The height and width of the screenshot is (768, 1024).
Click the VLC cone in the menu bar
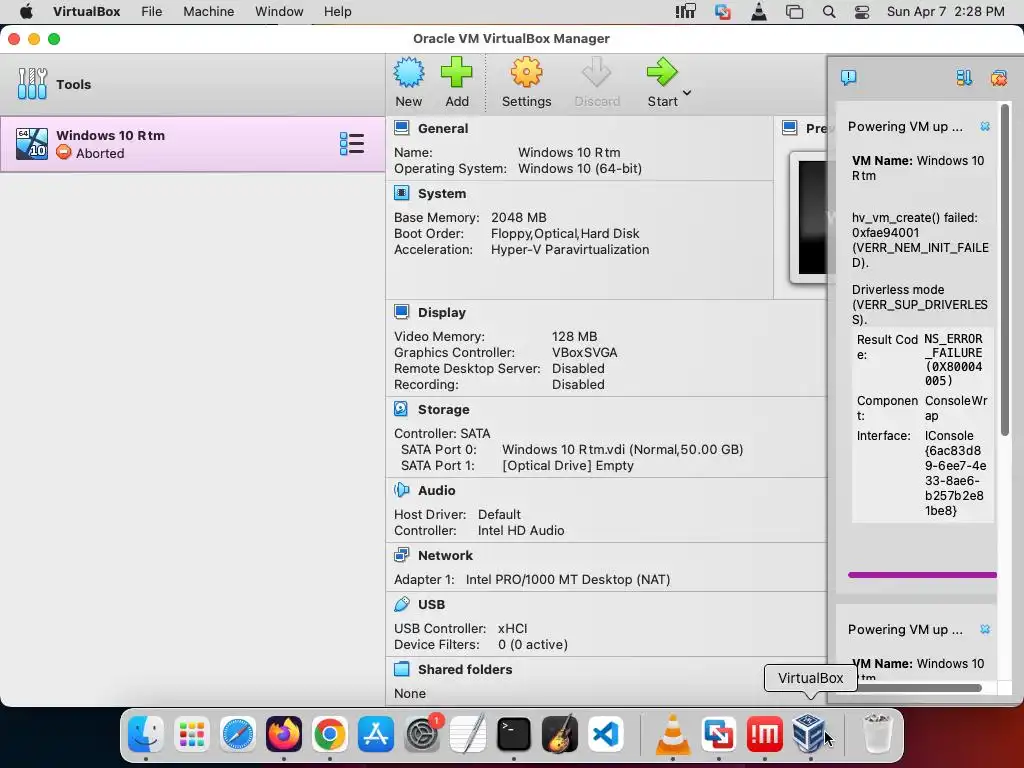[759, 12]
